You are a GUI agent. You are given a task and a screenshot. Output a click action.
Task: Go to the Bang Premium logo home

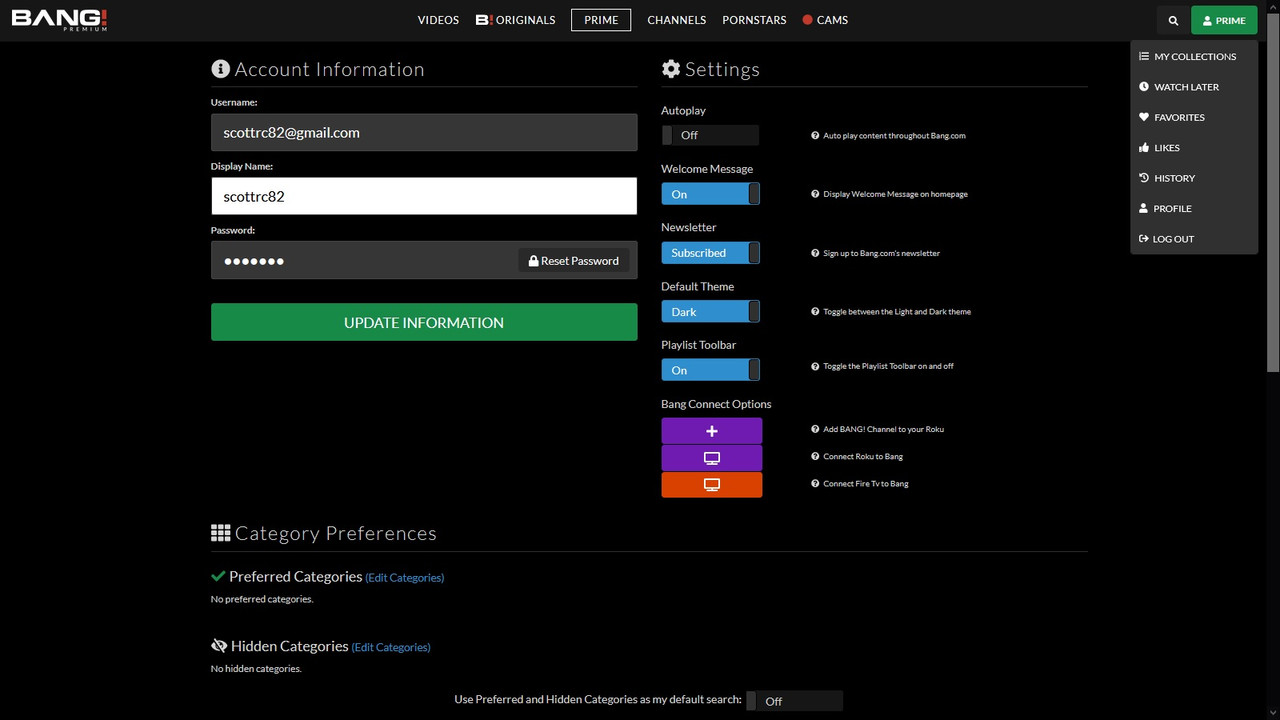pyautogui.click(x=59, y=20)
